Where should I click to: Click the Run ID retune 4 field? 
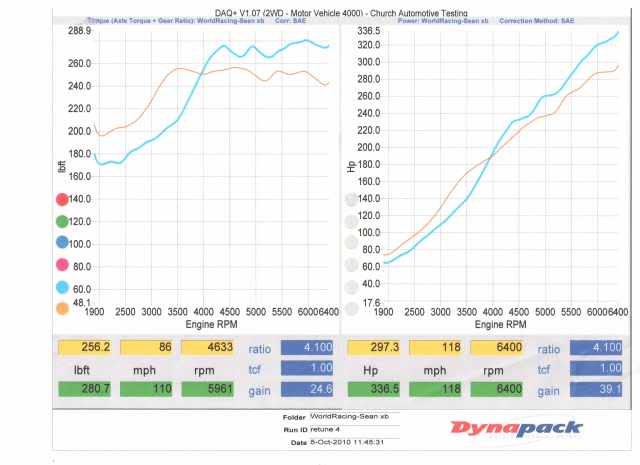click(x=354, y=429)
